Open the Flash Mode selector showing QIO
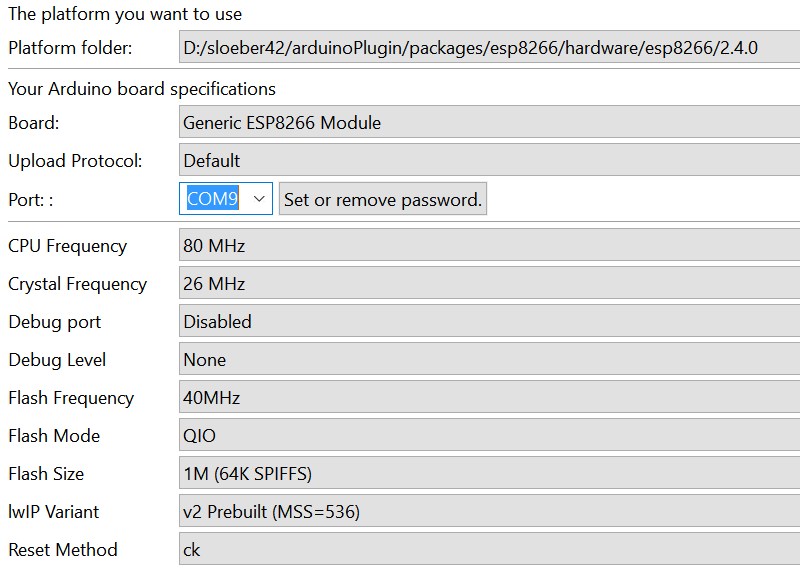Viewport: 800px width, 580px height. pos(485,435)
